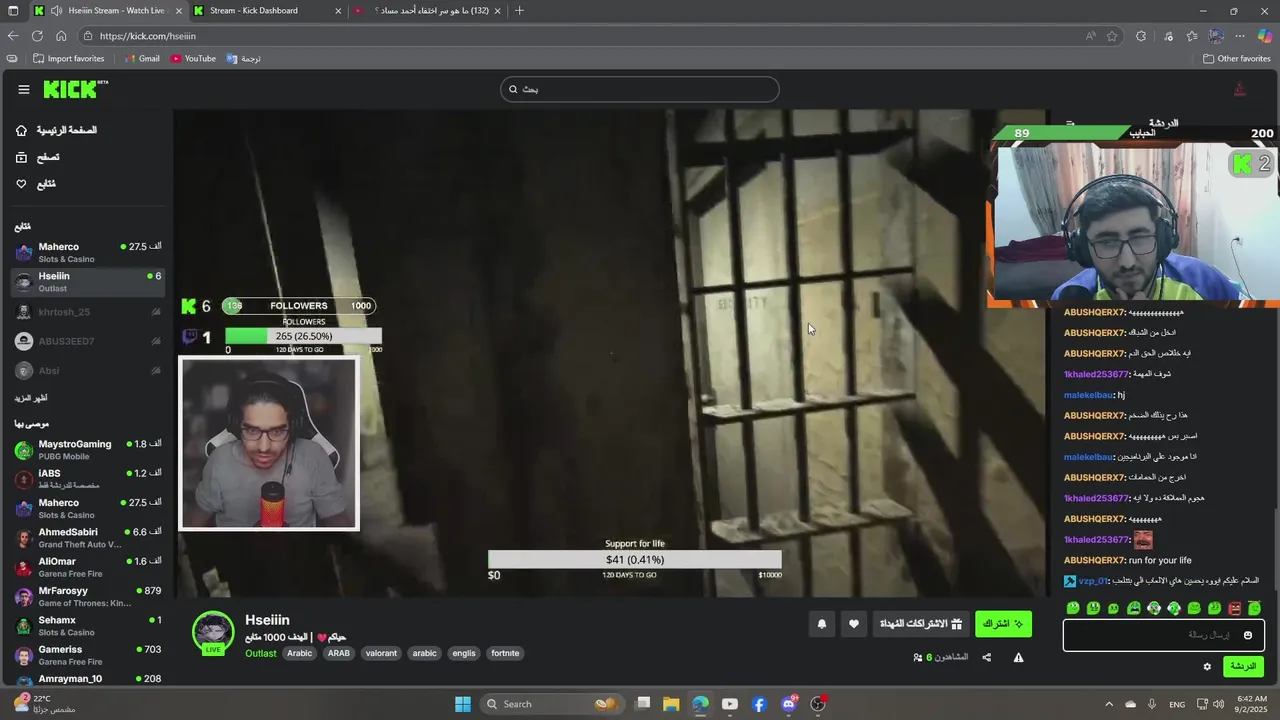Open Facebook from taskbar
Screen dimensions: 1280x720
(759, 704)
